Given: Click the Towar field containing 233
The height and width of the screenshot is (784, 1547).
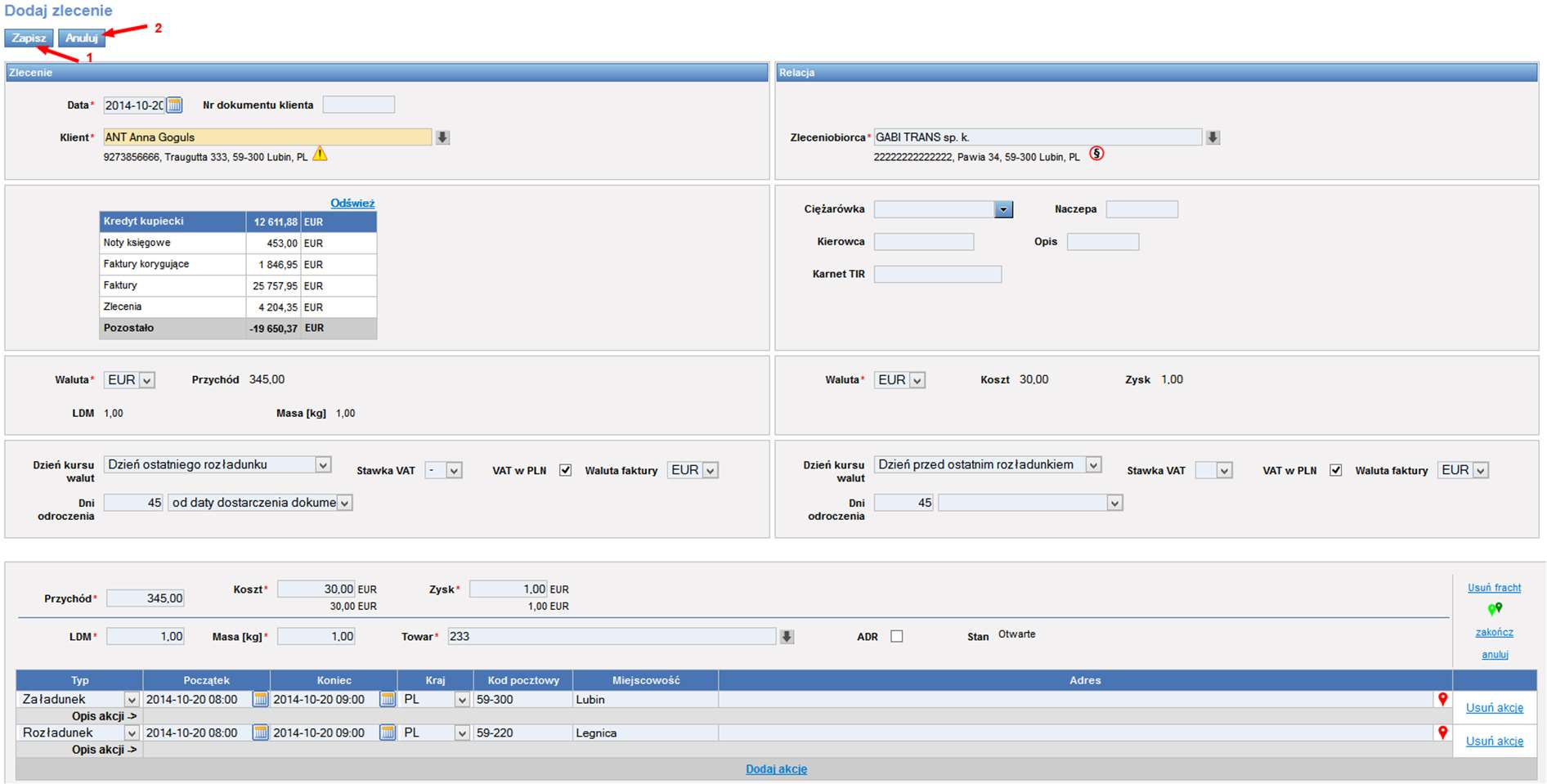Looking at the screenshot, I should click(612, 636).
